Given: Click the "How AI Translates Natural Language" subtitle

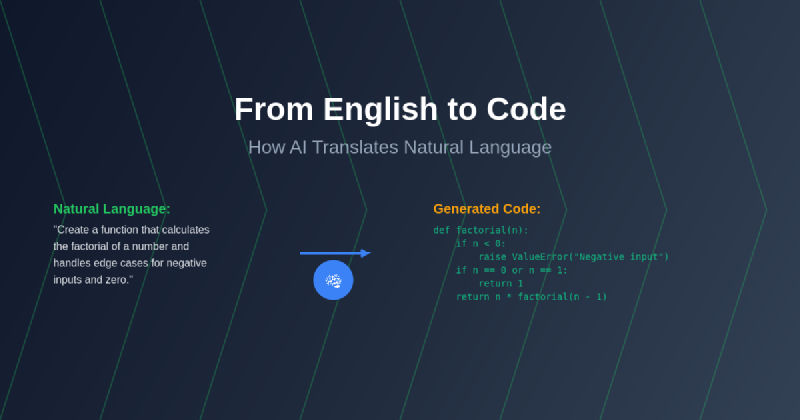Looking at the screenshot, I should 400,148.
